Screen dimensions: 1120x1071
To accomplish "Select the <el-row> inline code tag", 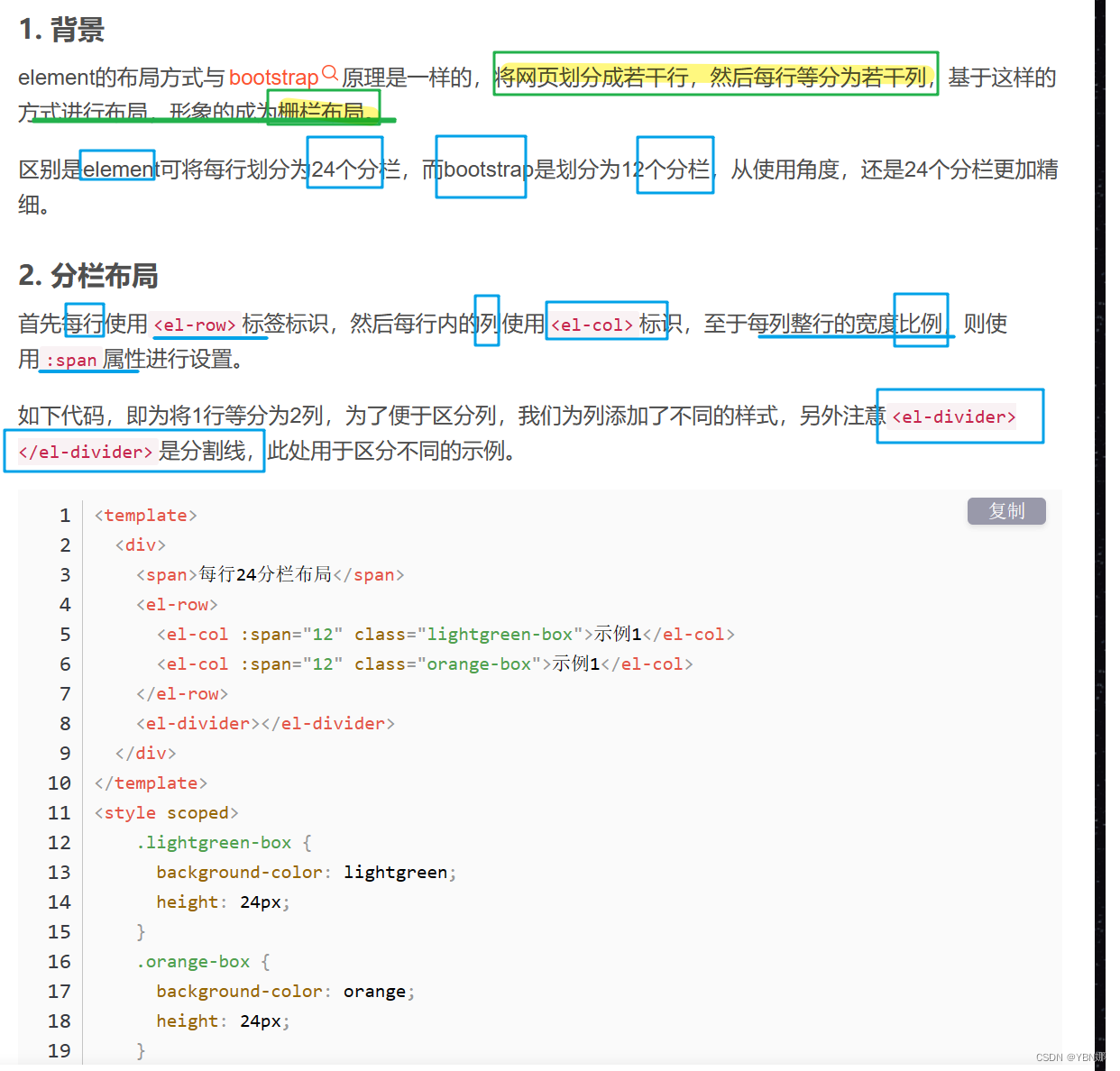I will 195,325.
